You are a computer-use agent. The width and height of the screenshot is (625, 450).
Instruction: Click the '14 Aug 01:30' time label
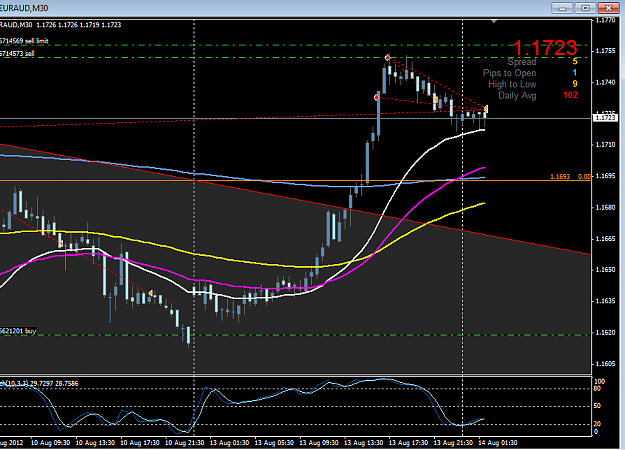click(x=498, y=443)
